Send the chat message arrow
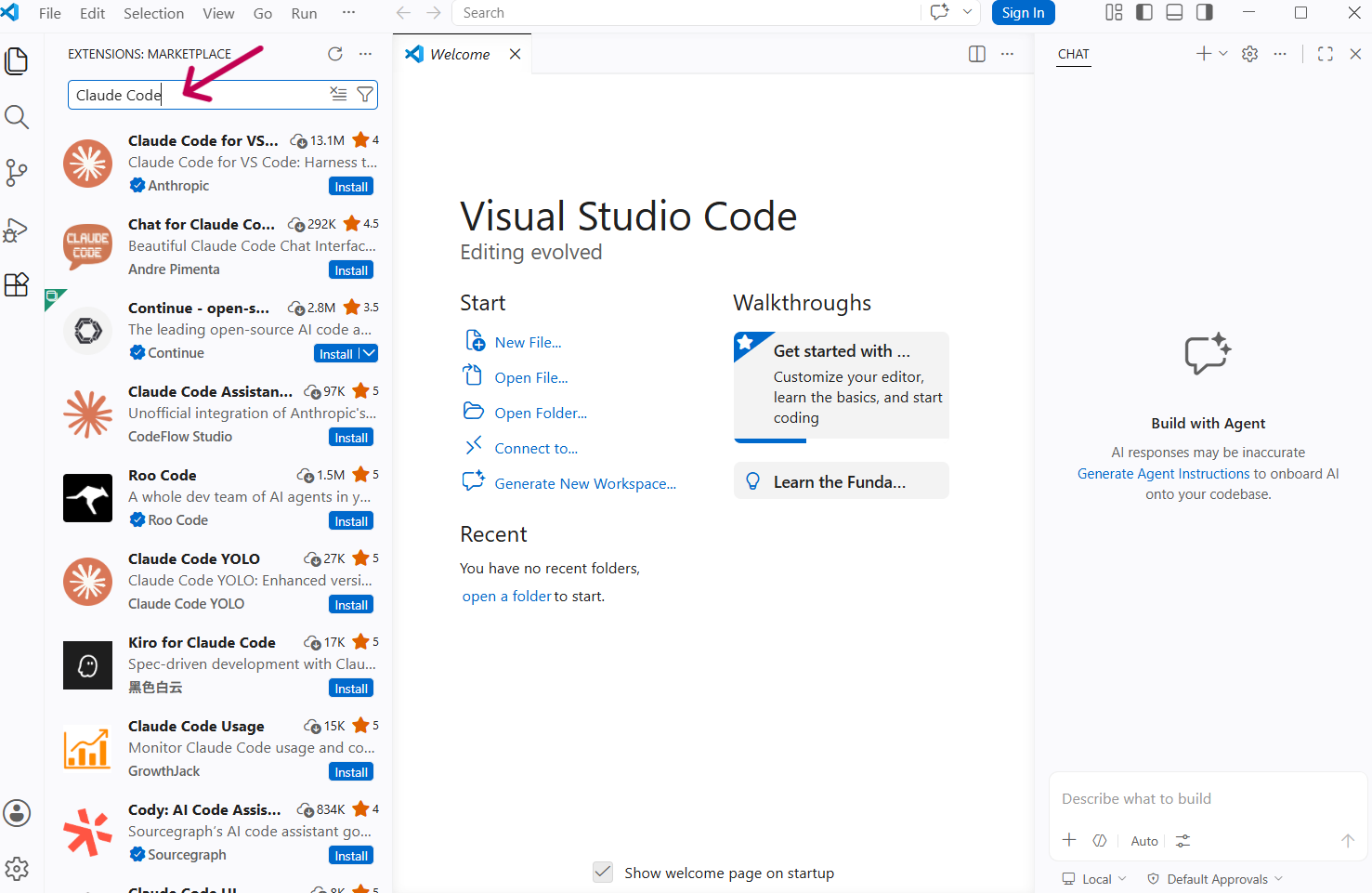This screenshot has height=893, width=1372. coord(1347,840)
